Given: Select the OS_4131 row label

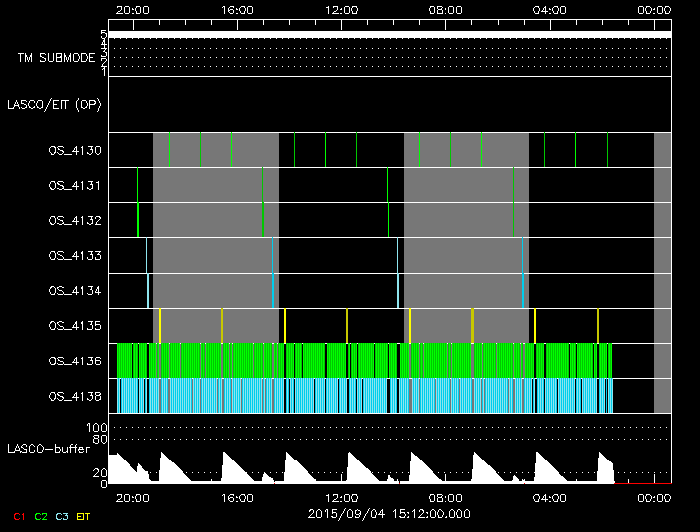Looking at the screenshot, I should point(75,186).
